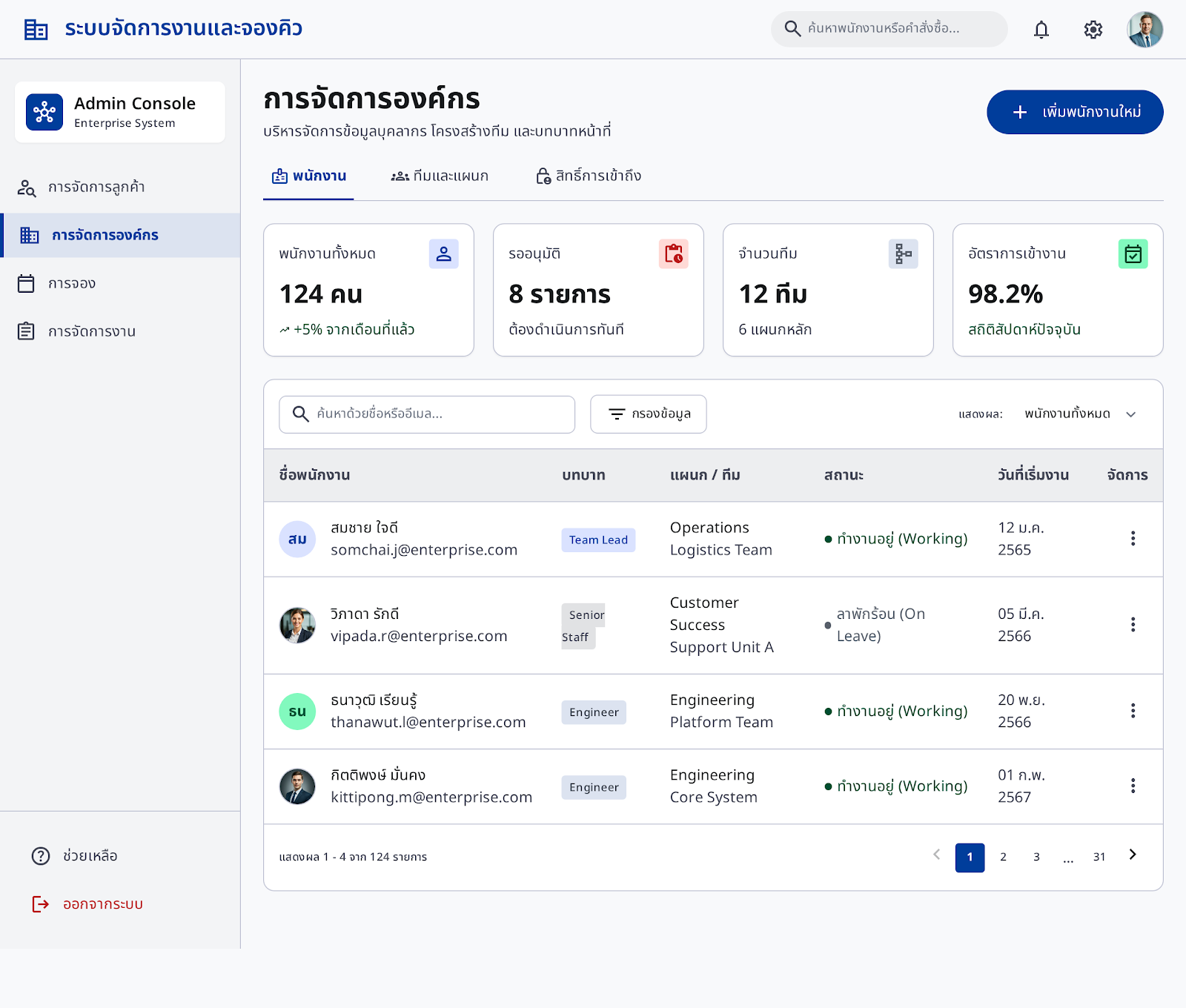Switch to ทีมและแผนก tab

point(440,176)
